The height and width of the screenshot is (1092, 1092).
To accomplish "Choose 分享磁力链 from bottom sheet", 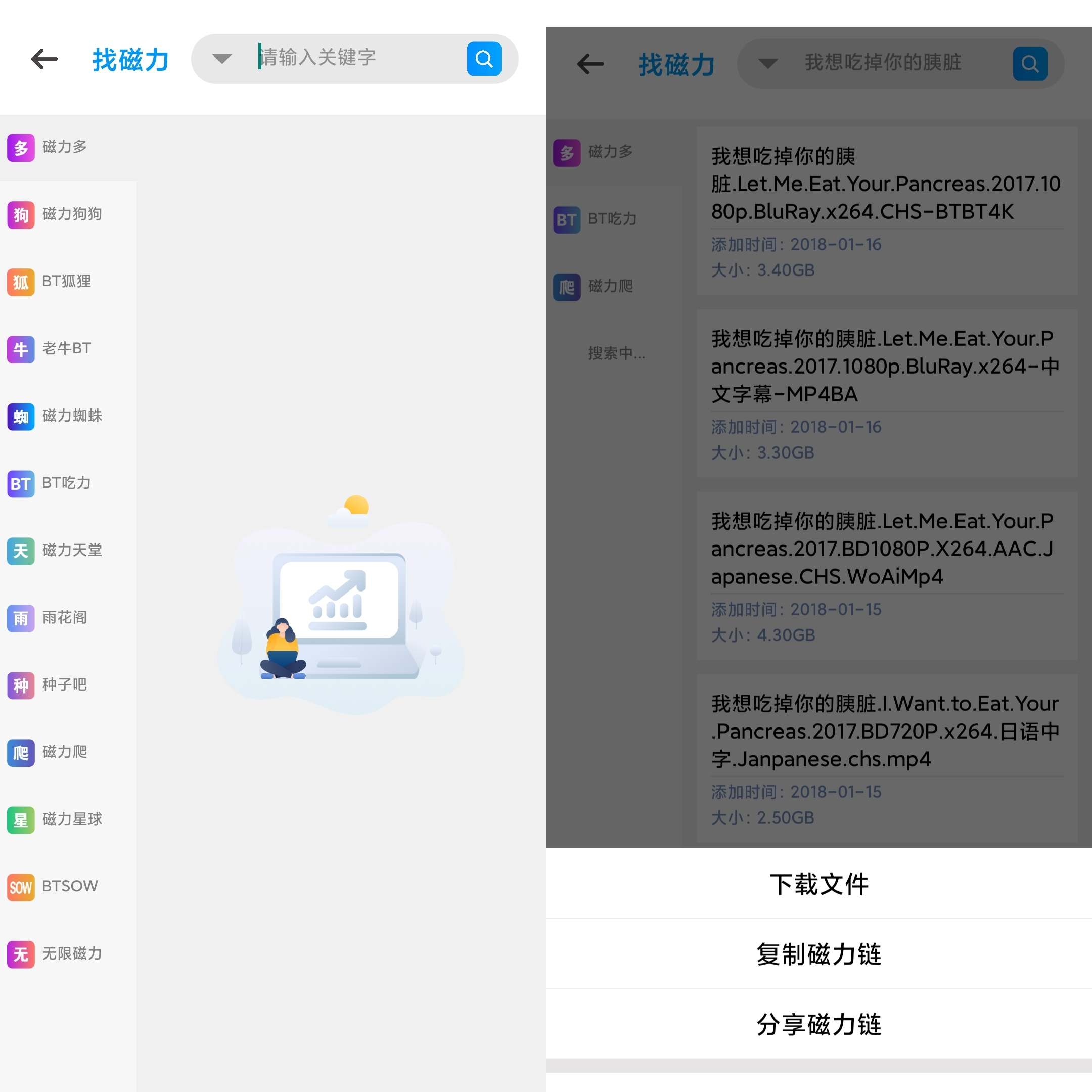I will [x=819, y=1024].
